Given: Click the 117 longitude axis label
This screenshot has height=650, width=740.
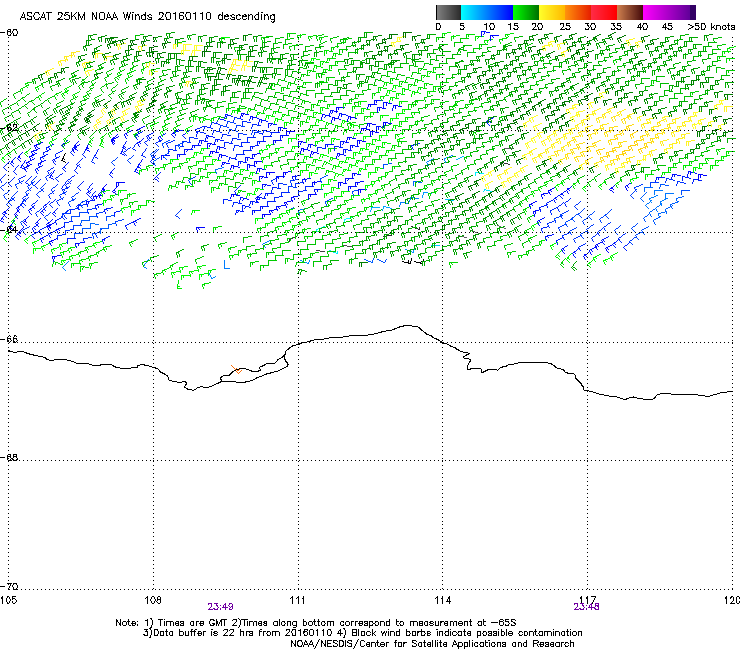Looking at the screenshot, I should point(587,599).
